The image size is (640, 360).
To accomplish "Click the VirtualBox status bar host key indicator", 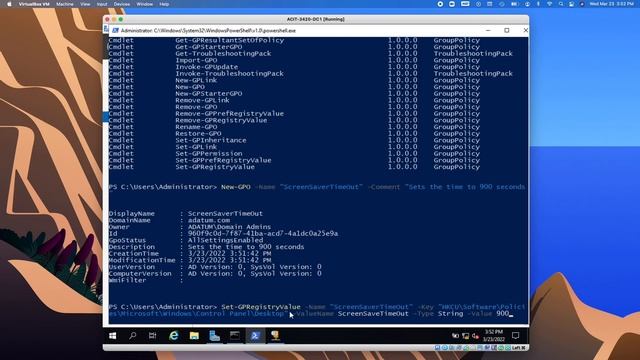I will point(518,348).
